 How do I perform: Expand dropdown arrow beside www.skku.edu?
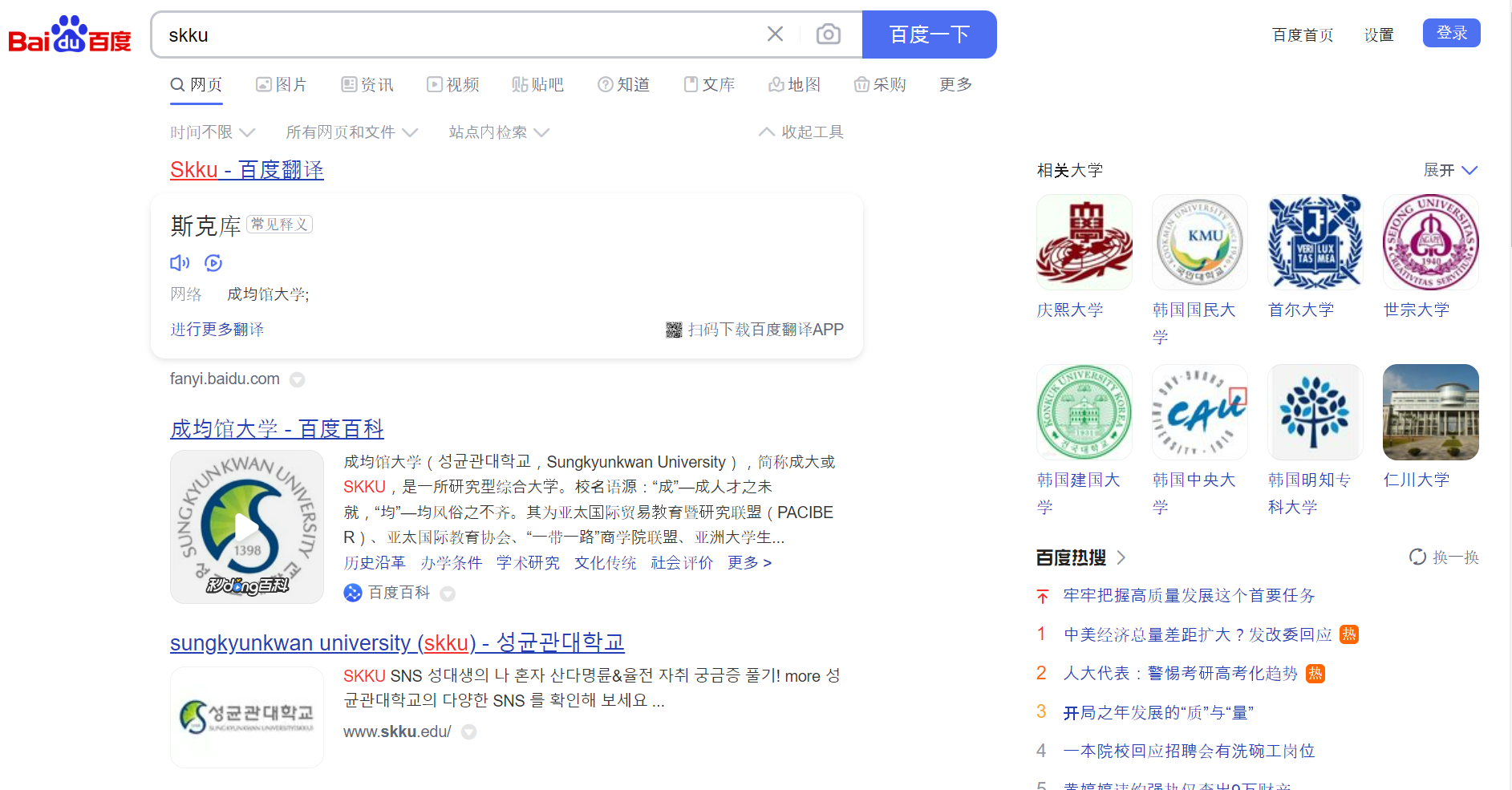[x=469, y=731]
